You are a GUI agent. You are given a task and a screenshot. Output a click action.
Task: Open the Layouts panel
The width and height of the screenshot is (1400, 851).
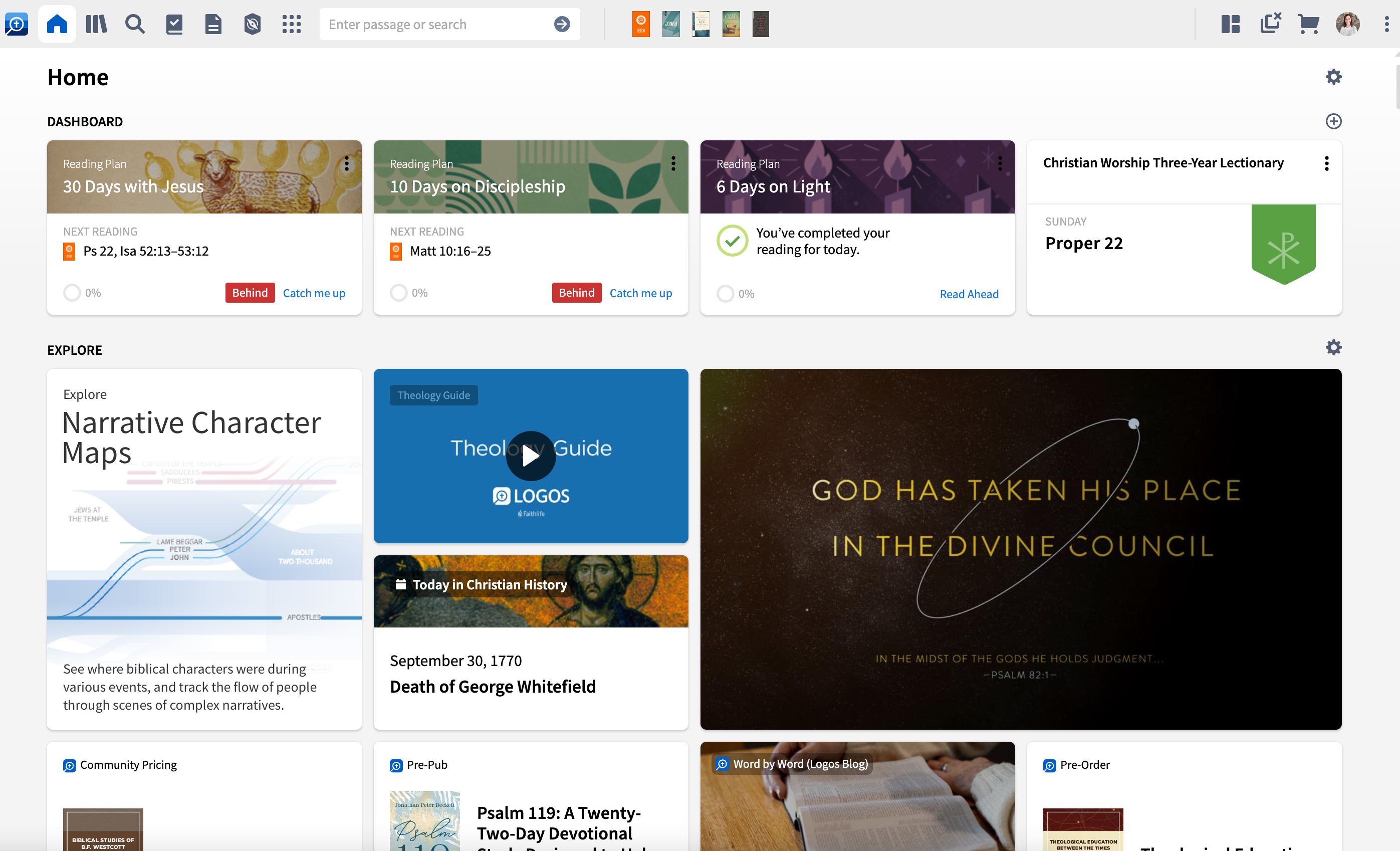[1230, 24]
